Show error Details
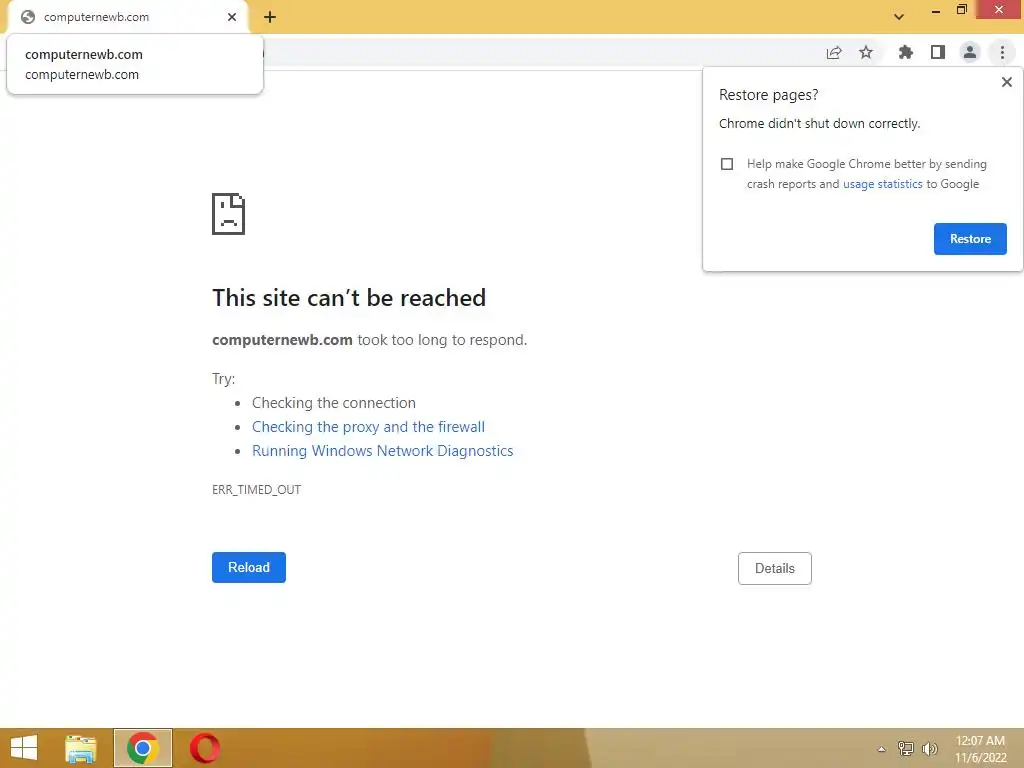Image resolution: width=1024 pixels, height=768 pixels. coord(775,568)
